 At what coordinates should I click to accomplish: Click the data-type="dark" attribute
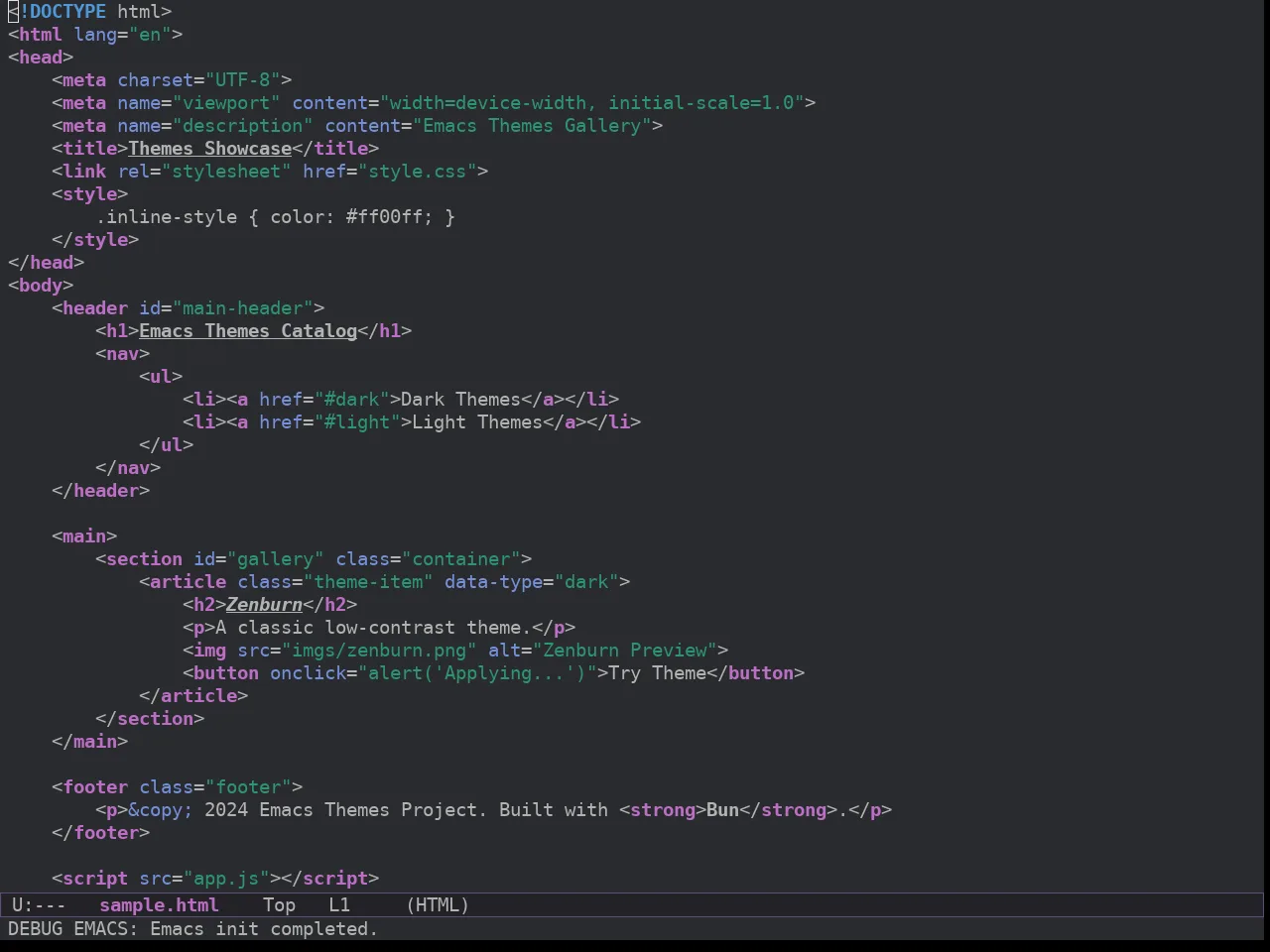click(x=532, y=582)
